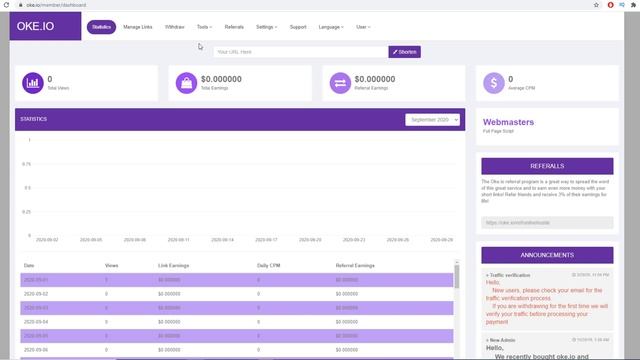Viewport: 640px width, 360px height.
Task: Click the Daily CPM column header
Action: point(269,265)
